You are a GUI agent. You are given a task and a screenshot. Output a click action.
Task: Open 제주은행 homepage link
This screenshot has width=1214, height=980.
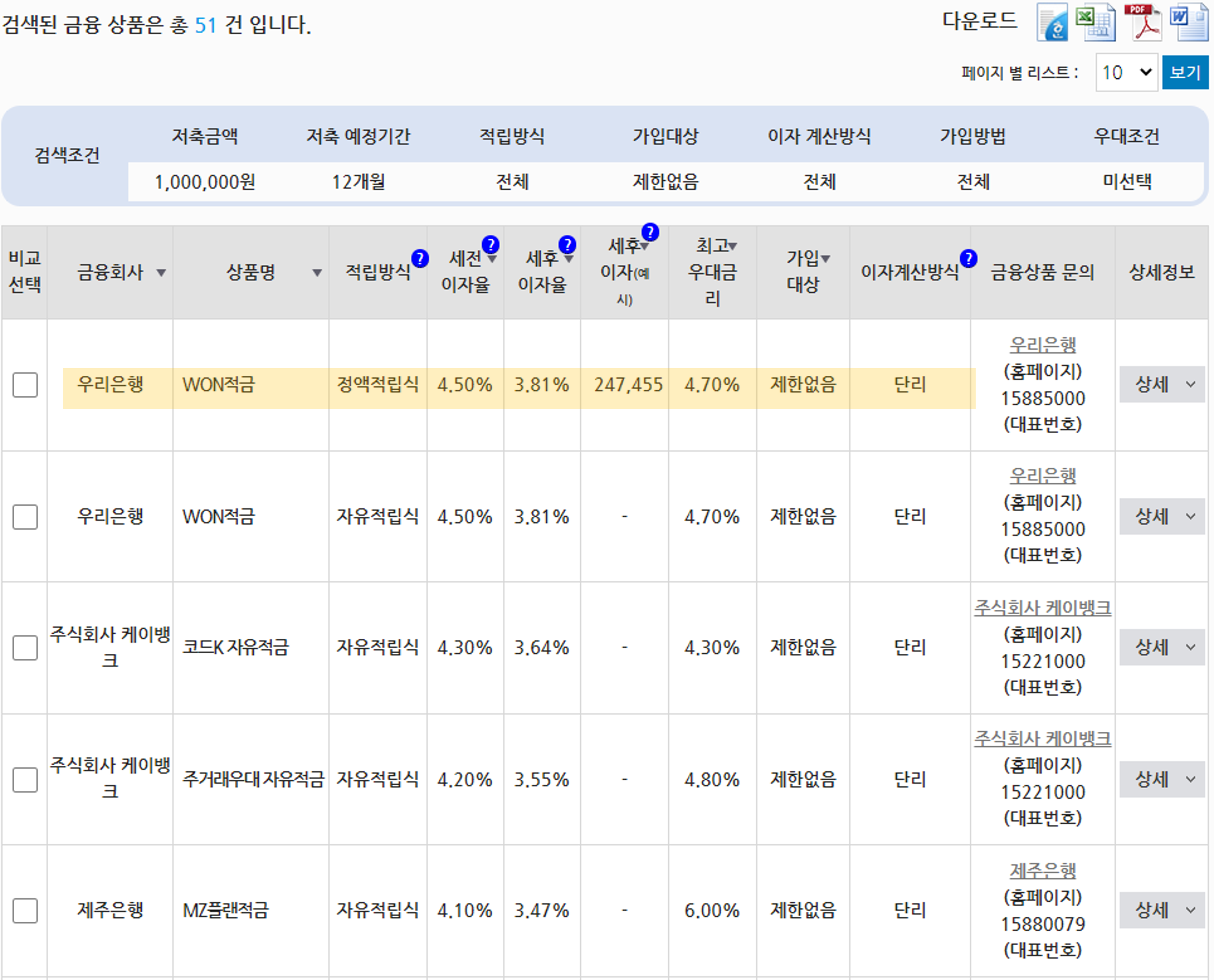pyautogui.click(x=1043, y=870)
